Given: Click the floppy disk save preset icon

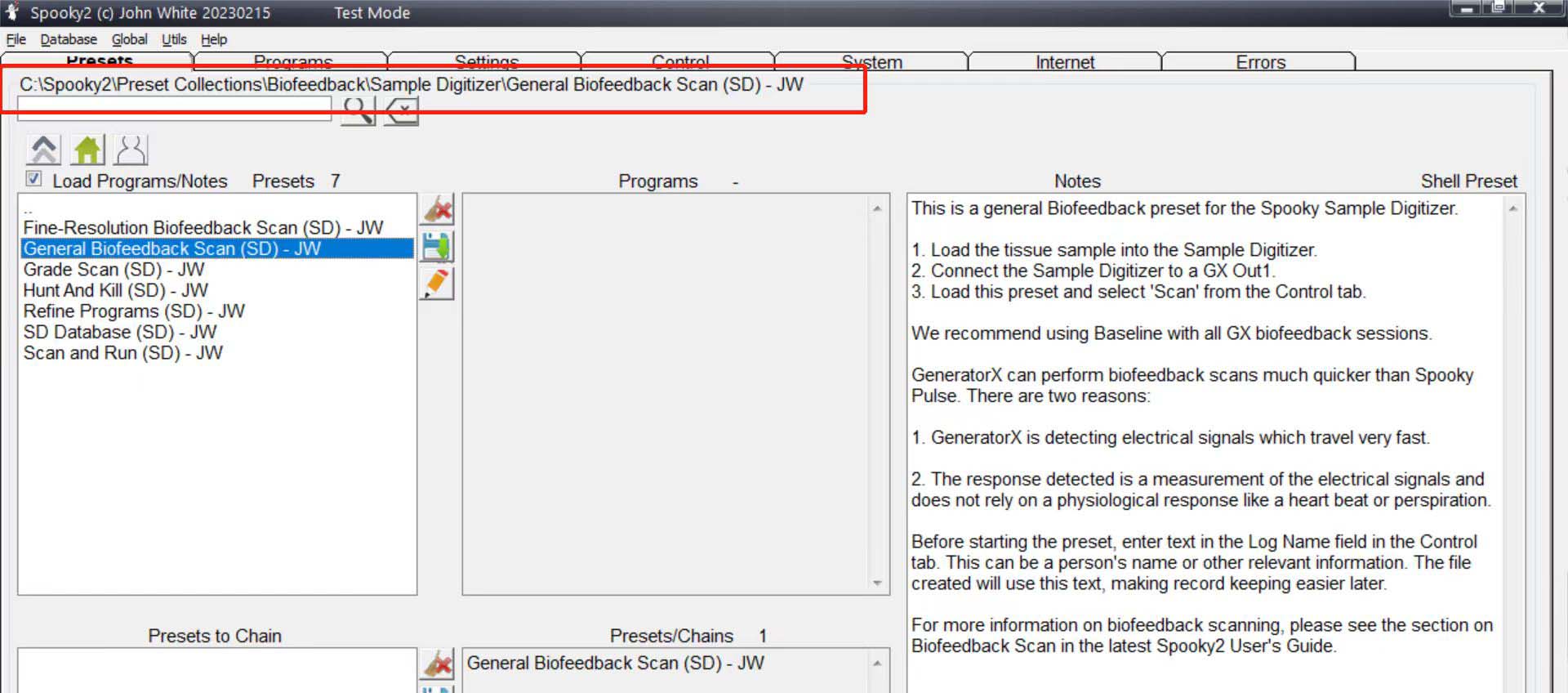Looking at the screenshot, I should (x=438, y=247).
